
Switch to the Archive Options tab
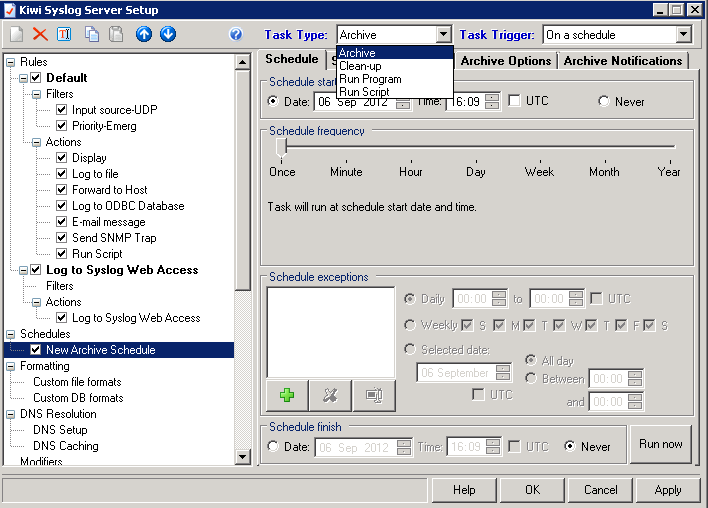pos(506,61)
